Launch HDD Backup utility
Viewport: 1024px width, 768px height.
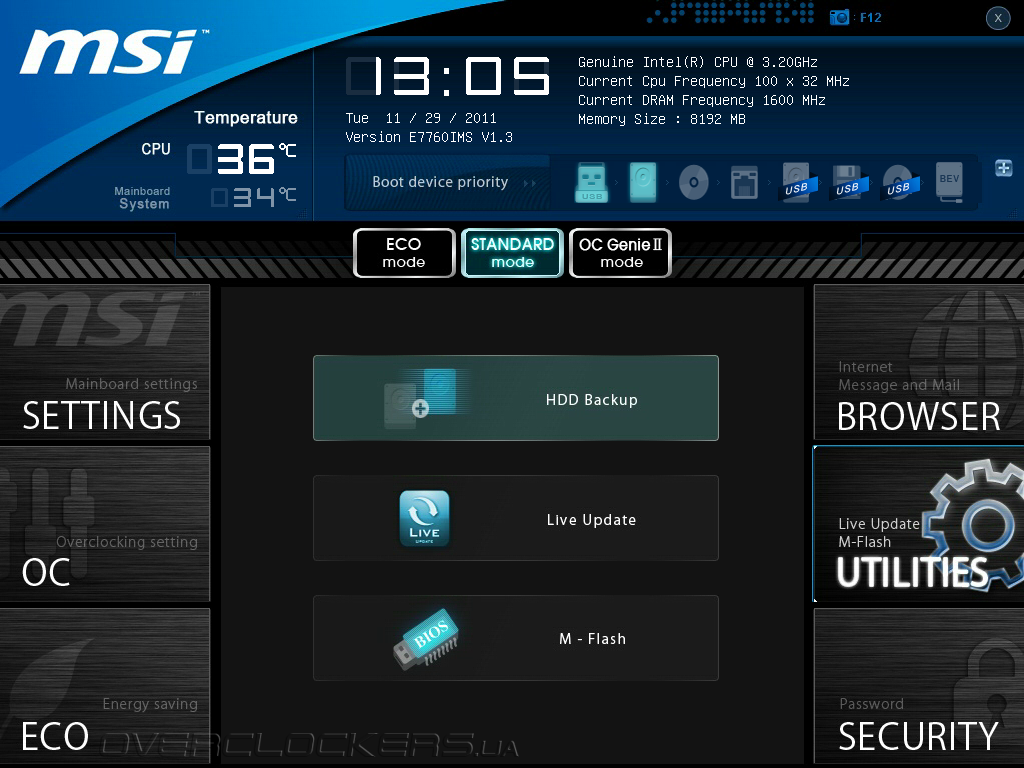click(516, 398)
